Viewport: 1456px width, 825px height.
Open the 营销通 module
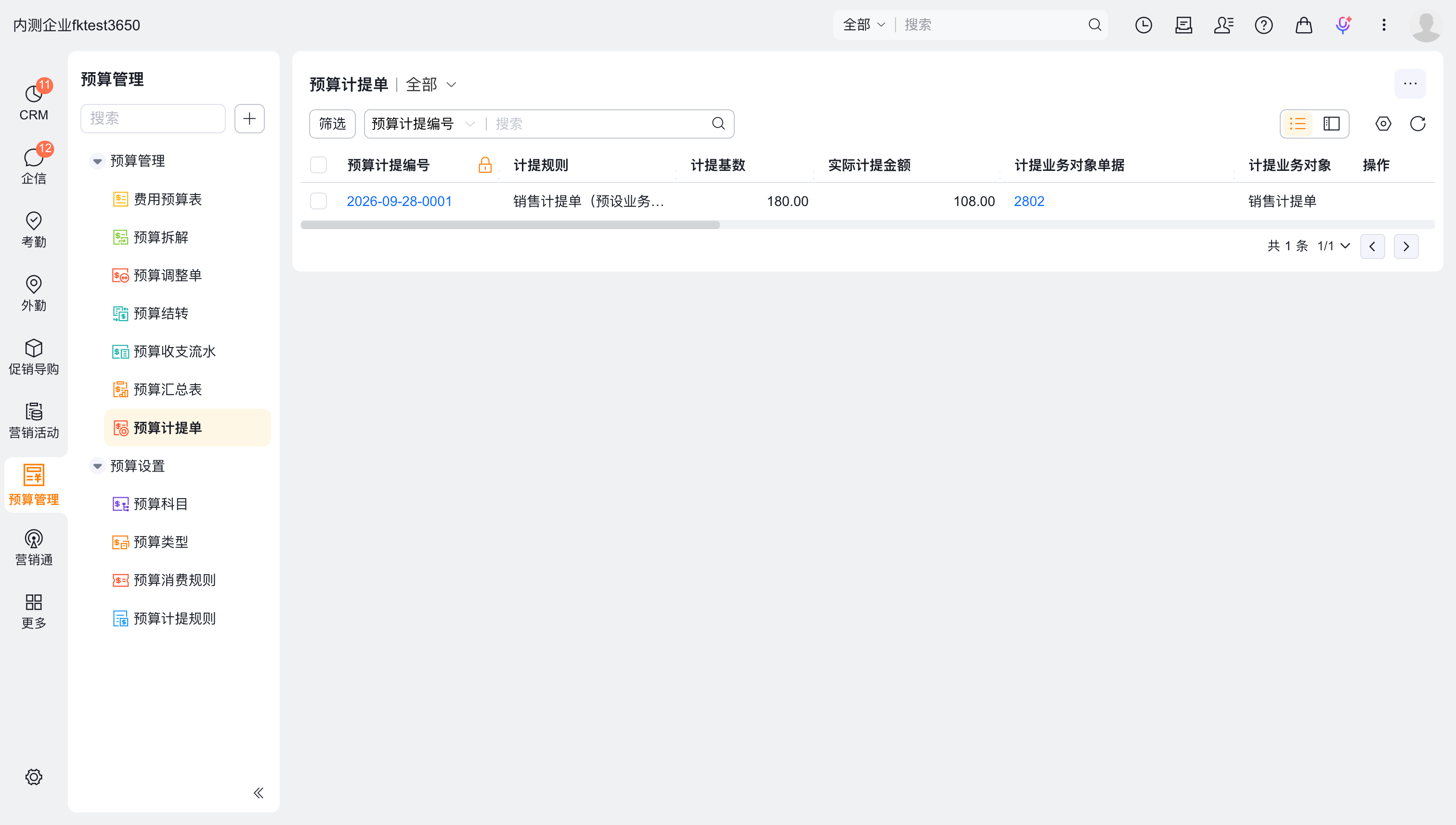pos(33,547)
